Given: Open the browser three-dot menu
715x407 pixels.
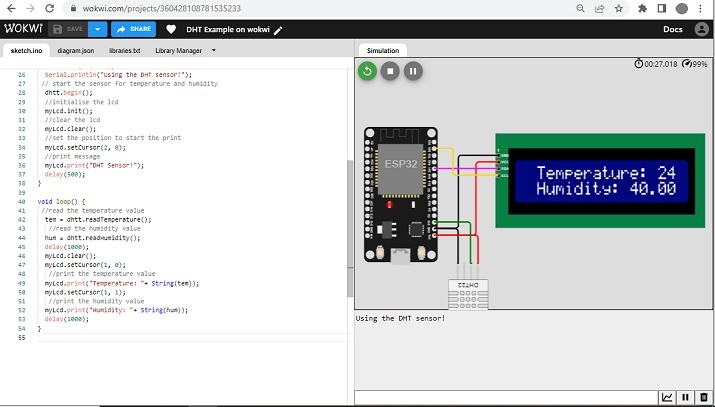Looking at the screenshot, I should click(x=701, y=8).
